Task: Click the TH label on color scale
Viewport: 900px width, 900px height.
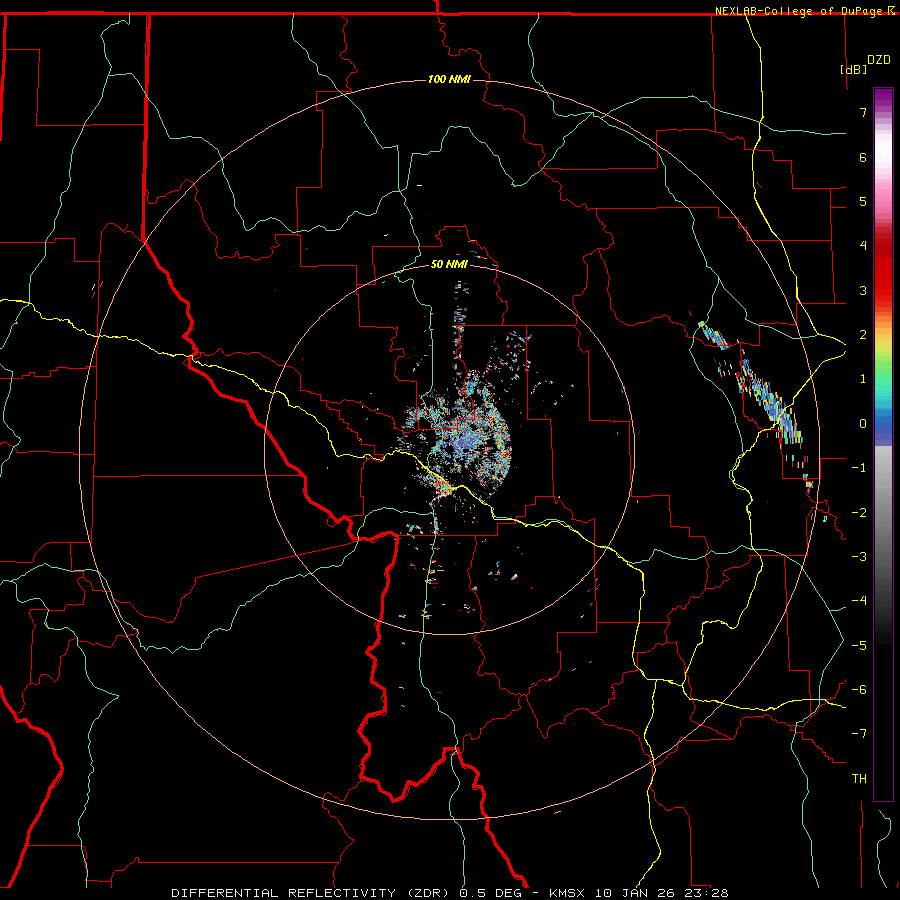Action: (859, 778)
